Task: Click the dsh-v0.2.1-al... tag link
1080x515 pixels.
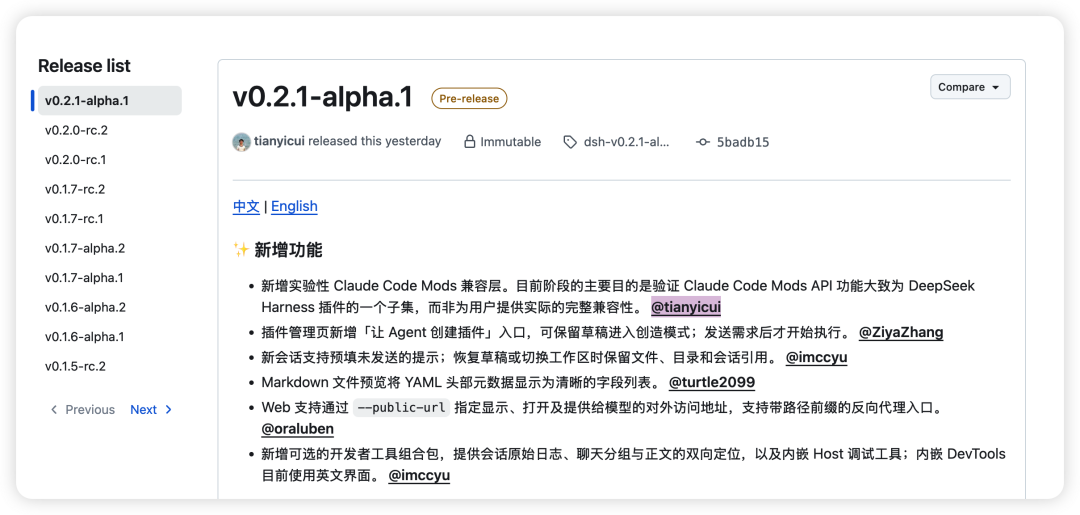Action: click(626, 143)
